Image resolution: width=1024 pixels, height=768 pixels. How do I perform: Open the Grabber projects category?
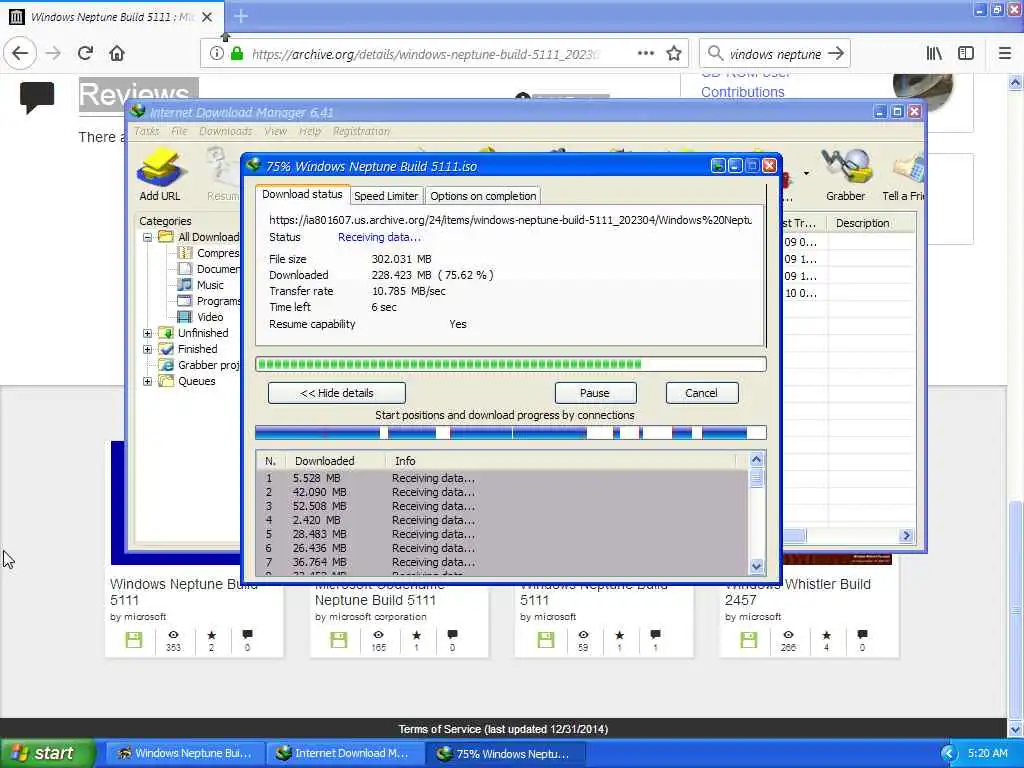pos(208,365)
